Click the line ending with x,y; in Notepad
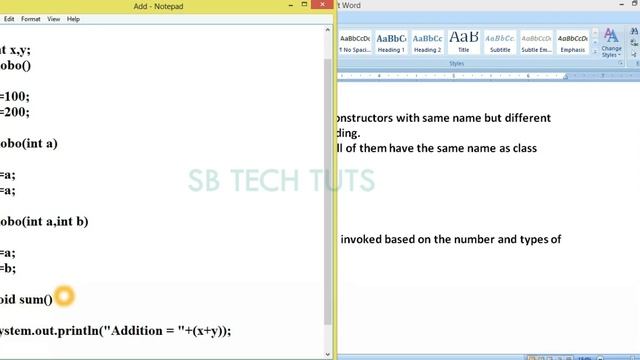Image resolution: width=640 pixels, height=360 pixels. tap(15, 50)
